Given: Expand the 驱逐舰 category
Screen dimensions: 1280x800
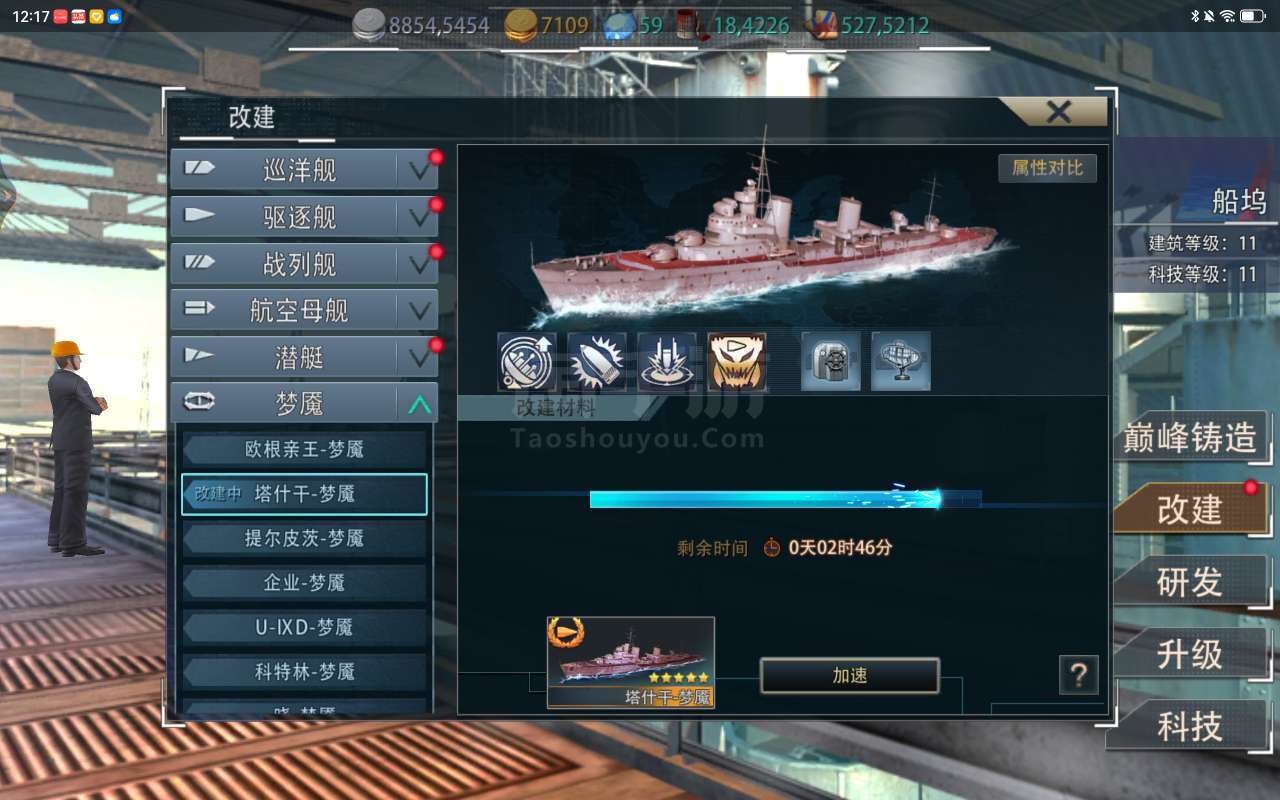Looking at the screenshot, I should pos(304,217).
